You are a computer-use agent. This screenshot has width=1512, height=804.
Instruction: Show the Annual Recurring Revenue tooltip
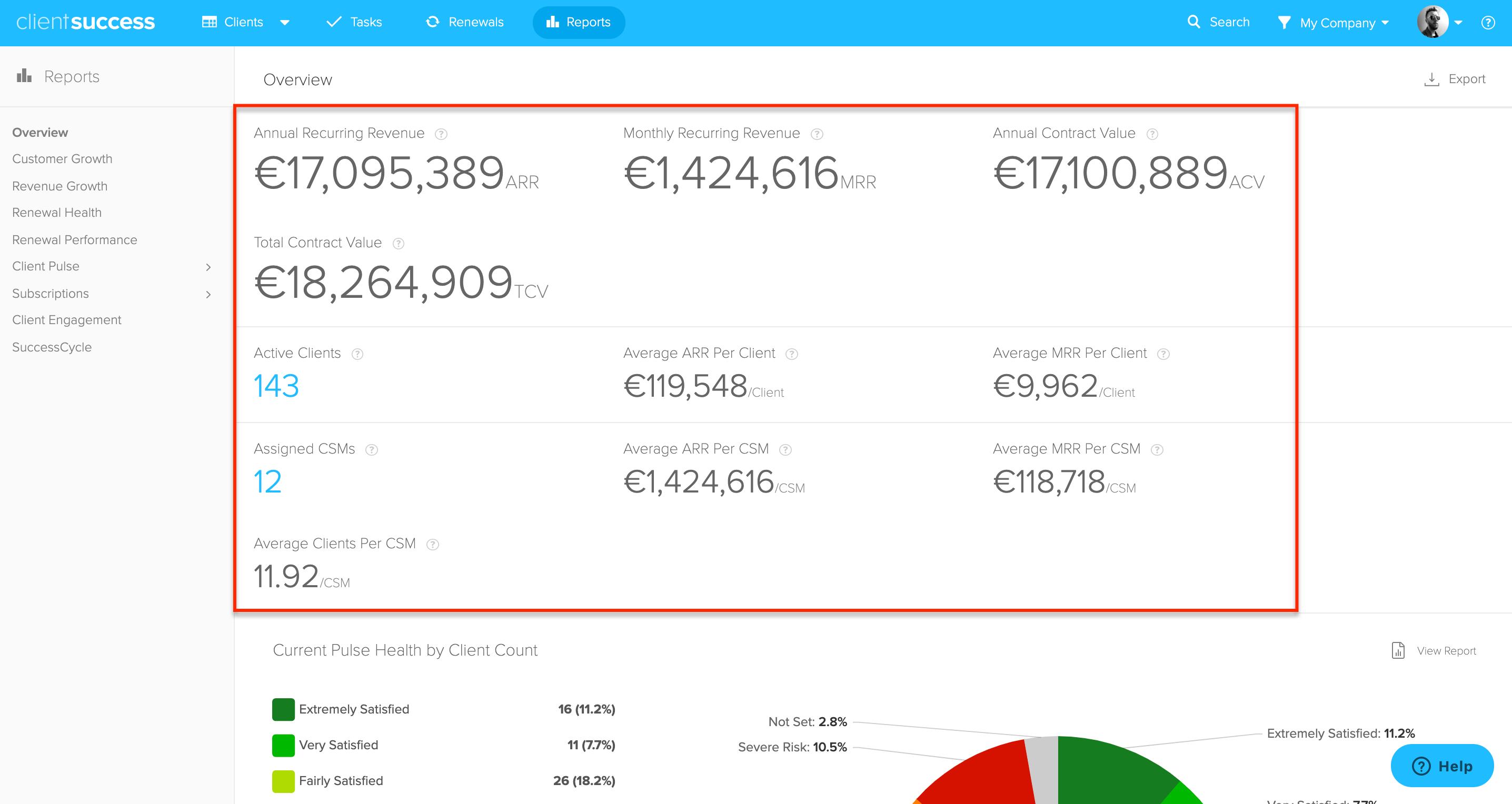441,134
